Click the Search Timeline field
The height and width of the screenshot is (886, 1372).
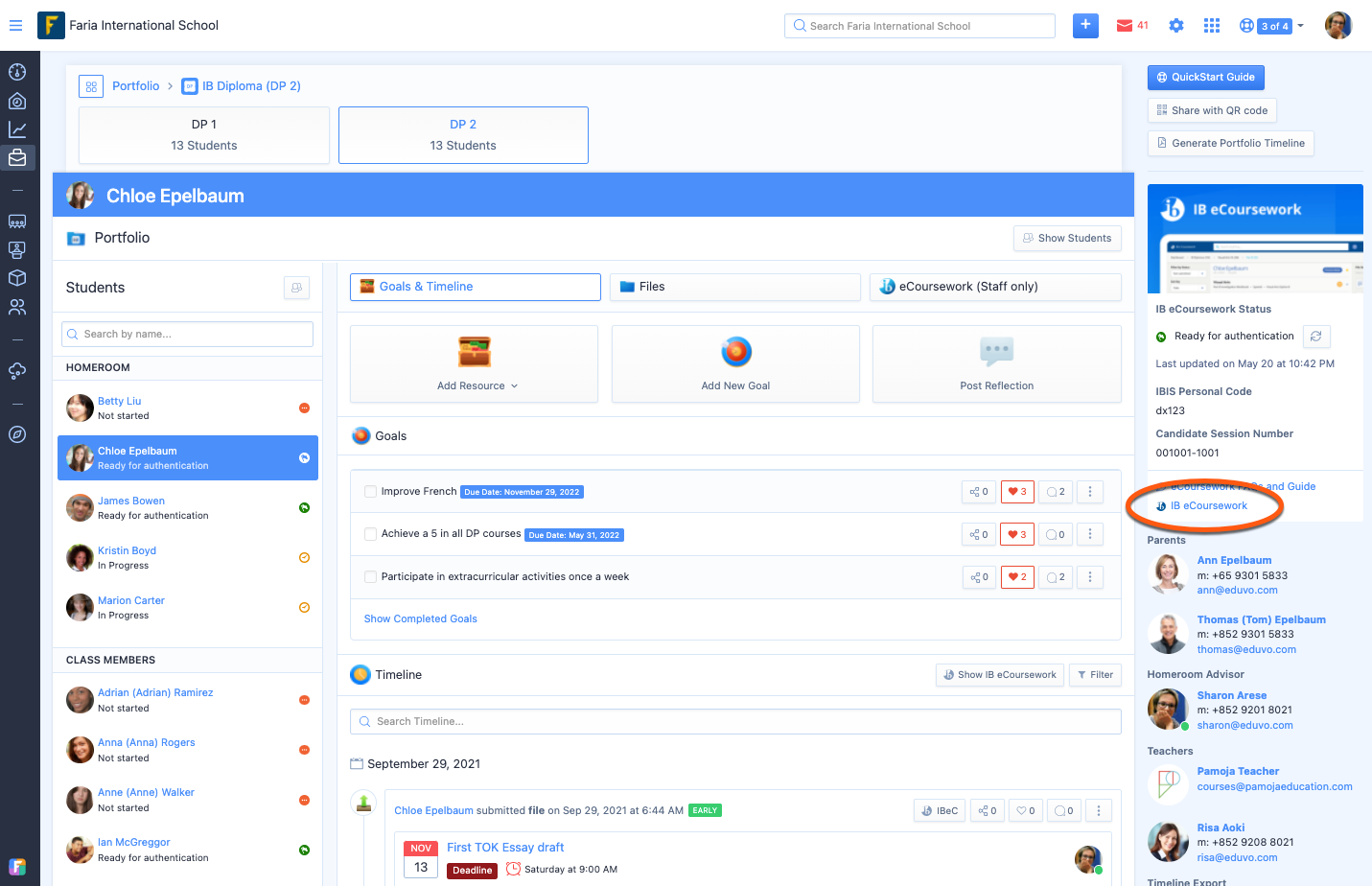pyautogui.click(x=735, y=722)
